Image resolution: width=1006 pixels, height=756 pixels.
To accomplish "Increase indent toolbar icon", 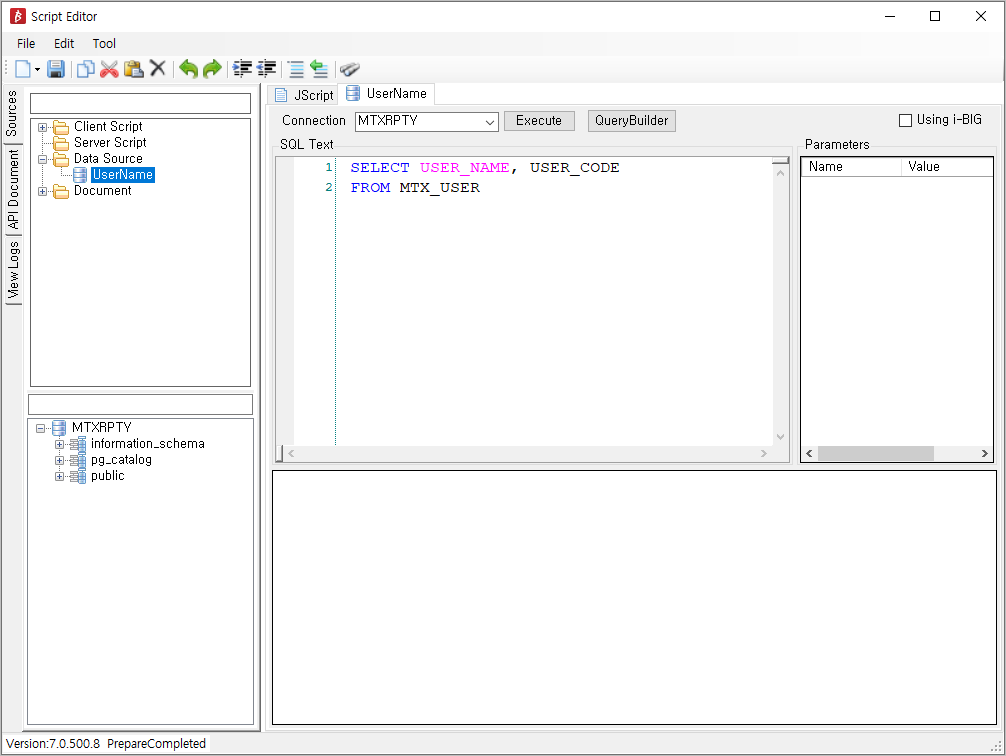I will [x=242, y=69].
